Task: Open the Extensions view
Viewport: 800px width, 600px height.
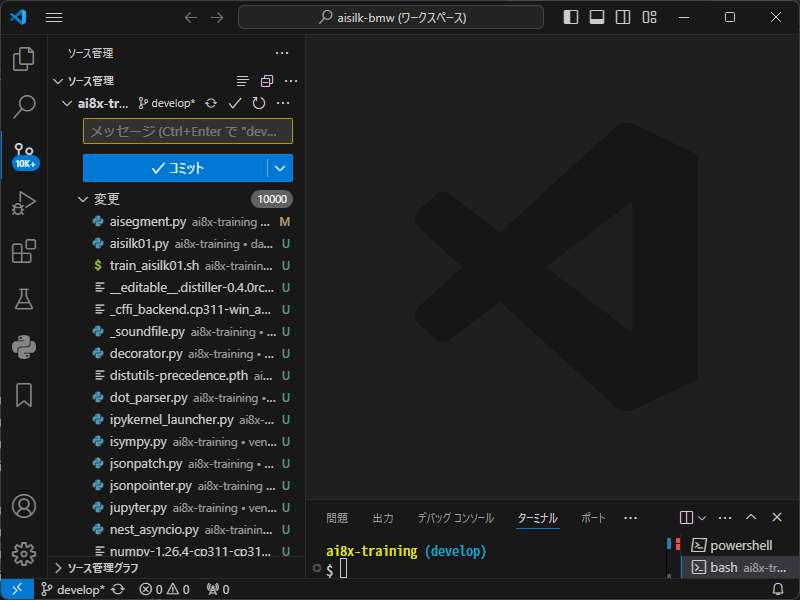Action: [x=23, y=251]
